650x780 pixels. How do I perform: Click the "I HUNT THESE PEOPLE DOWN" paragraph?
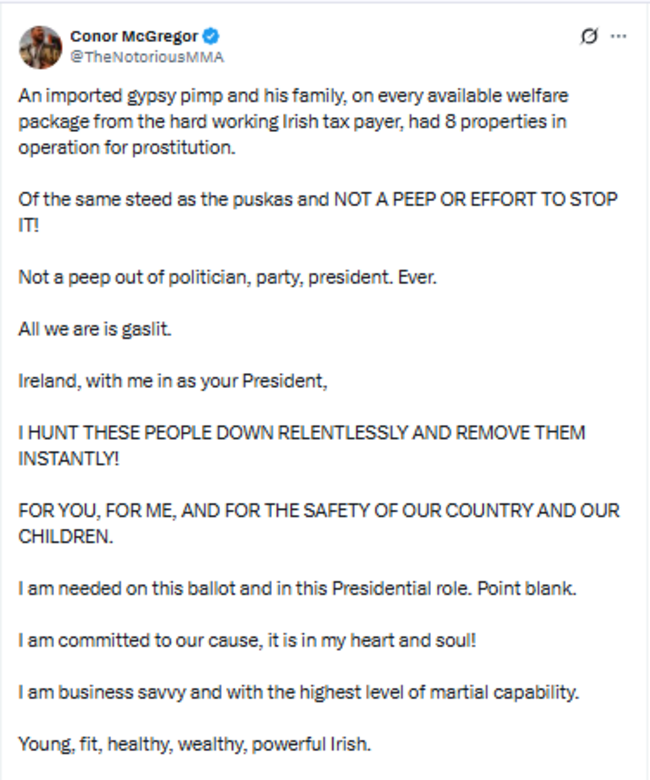(301, 433)
